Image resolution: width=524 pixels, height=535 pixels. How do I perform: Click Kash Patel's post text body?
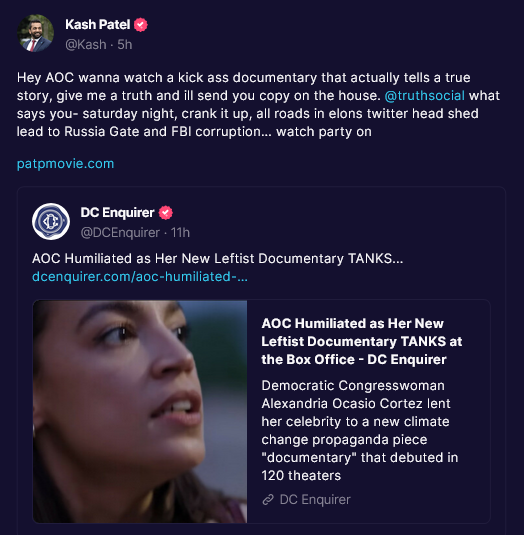point(258,104)
